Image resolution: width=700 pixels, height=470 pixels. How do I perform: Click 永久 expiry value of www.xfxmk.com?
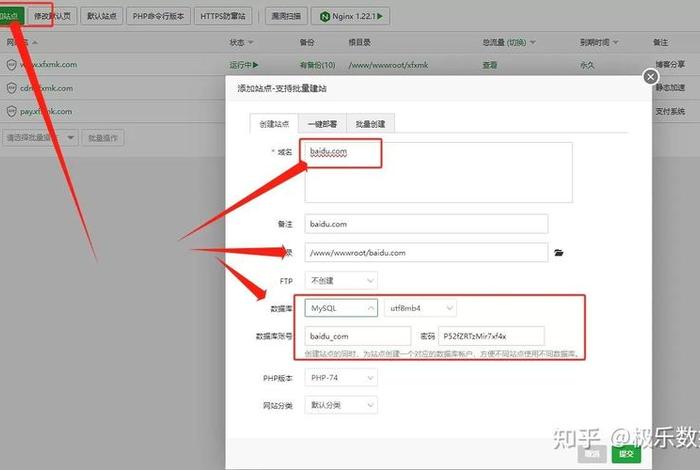pyautogui.click(x=587, y=65)
